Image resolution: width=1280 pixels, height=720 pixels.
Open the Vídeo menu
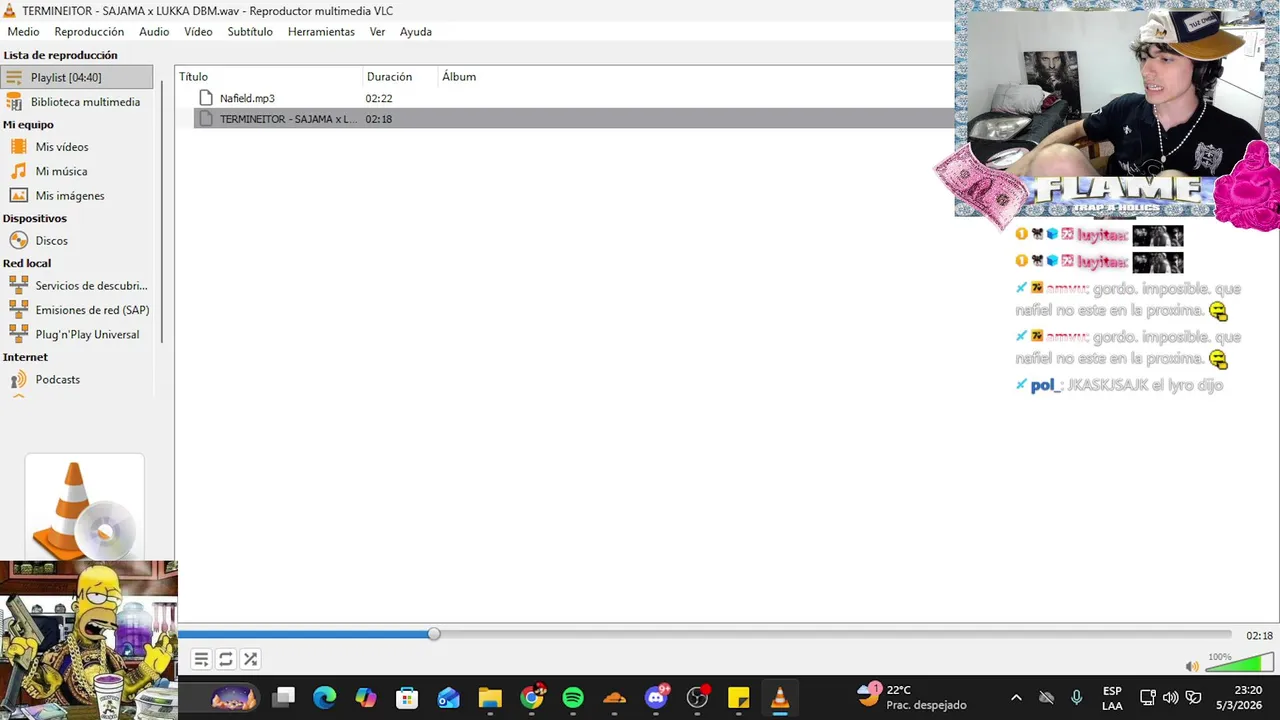[x=198, y=32]
